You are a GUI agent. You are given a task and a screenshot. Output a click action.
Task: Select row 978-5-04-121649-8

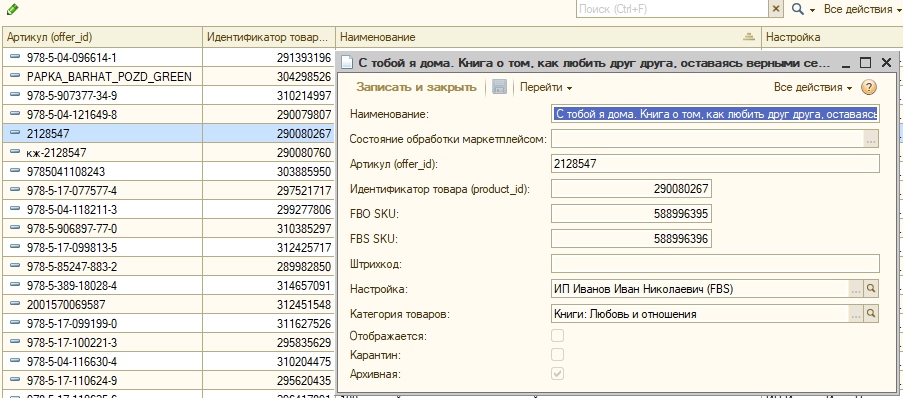click(x=169, y=114)
